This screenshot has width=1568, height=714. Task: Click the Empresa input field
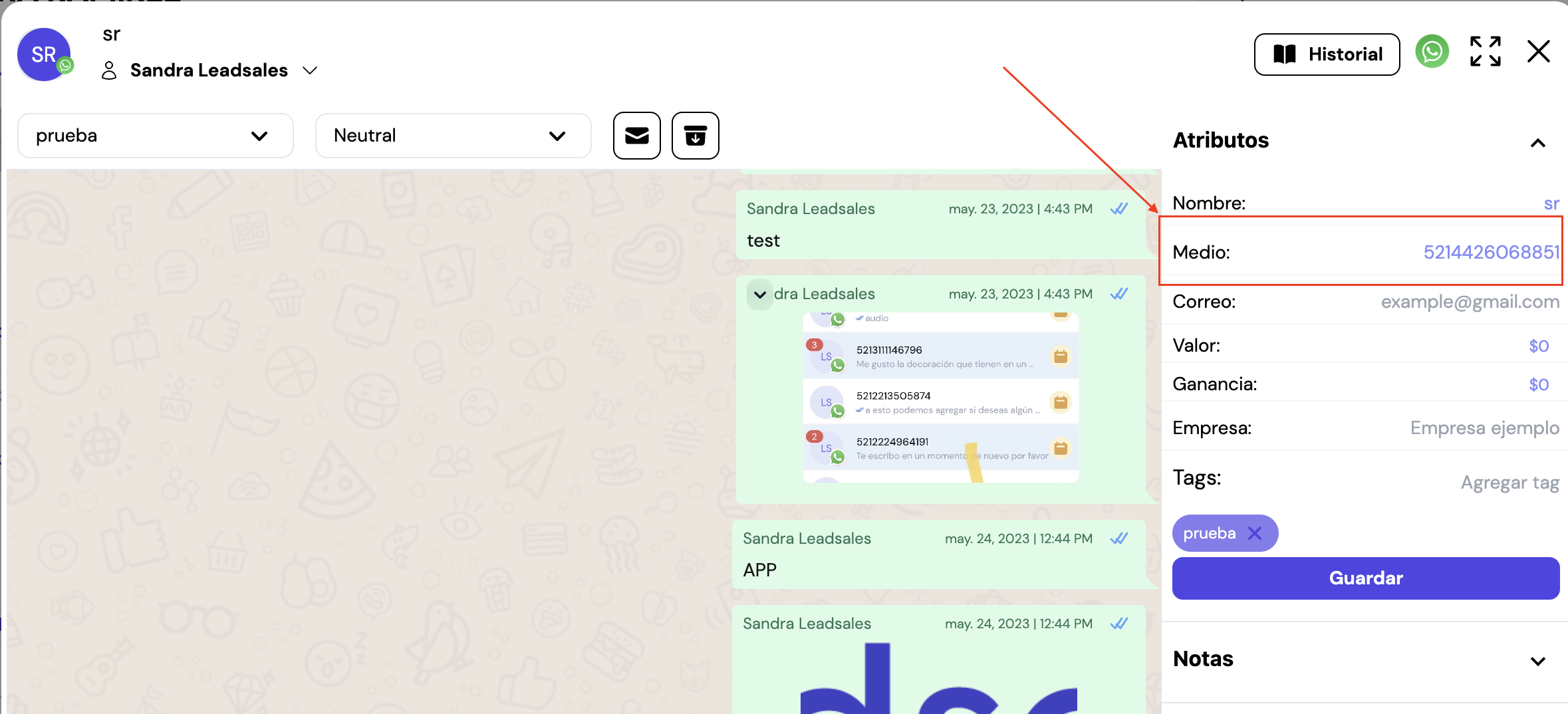[x=1484, y=428]
